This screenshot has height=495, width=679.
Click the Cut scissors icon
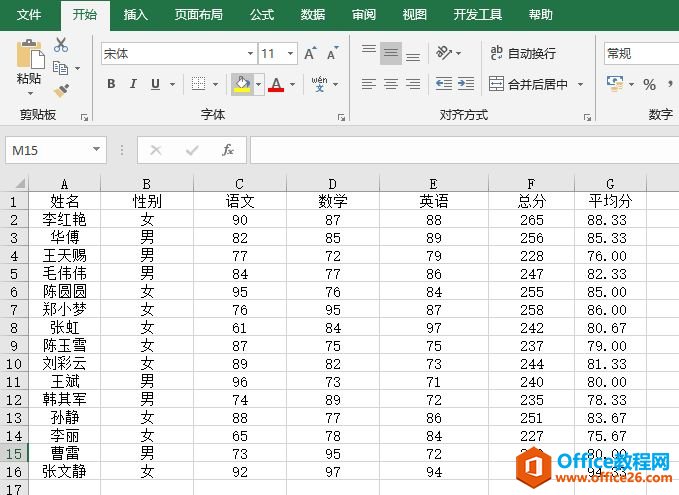61,45
